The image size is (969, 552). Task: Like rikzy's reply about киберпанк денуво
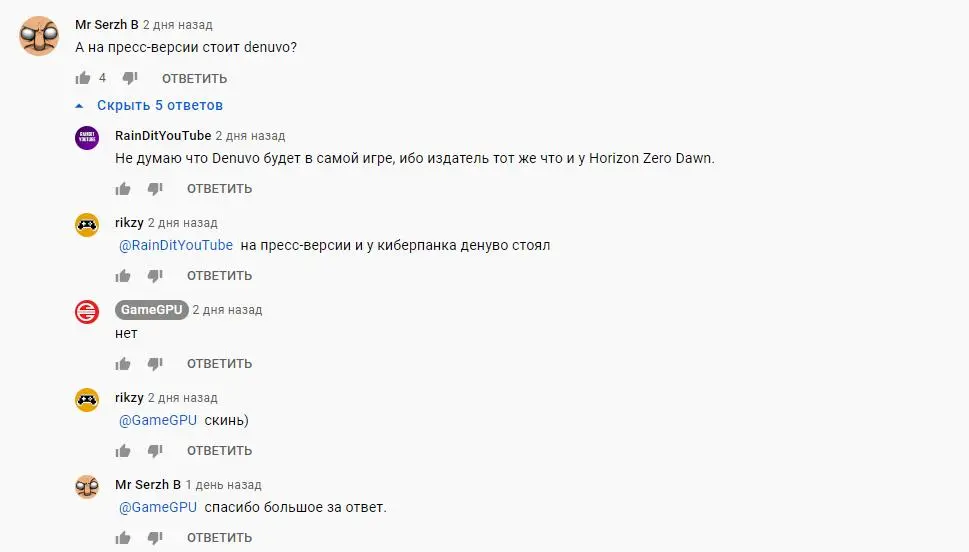(123, 276)
